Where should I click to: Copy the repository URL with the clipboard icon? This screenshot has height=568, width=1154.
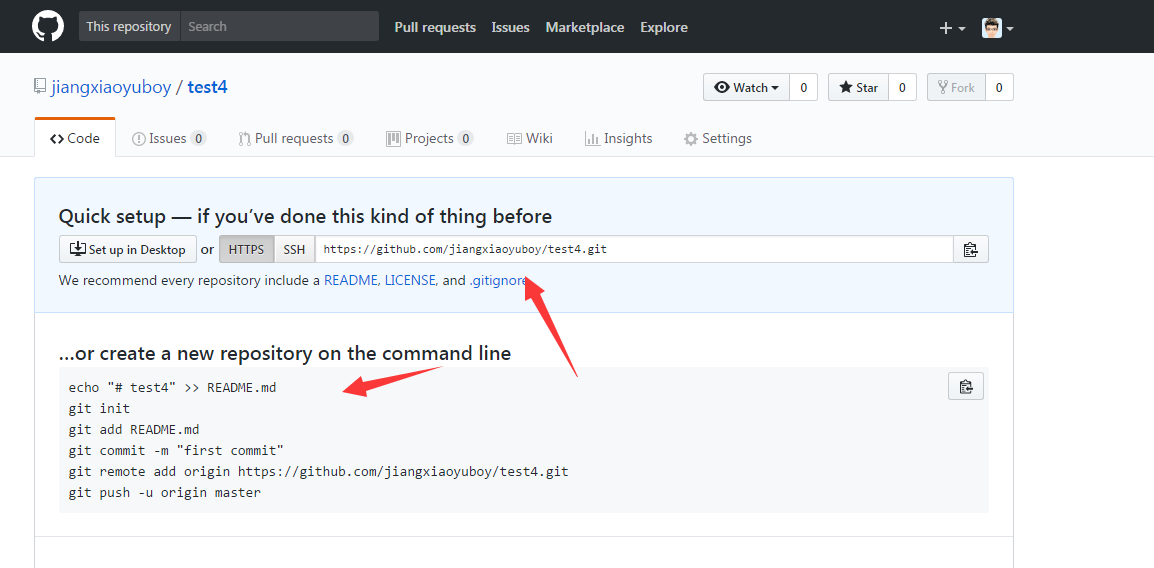971,249
